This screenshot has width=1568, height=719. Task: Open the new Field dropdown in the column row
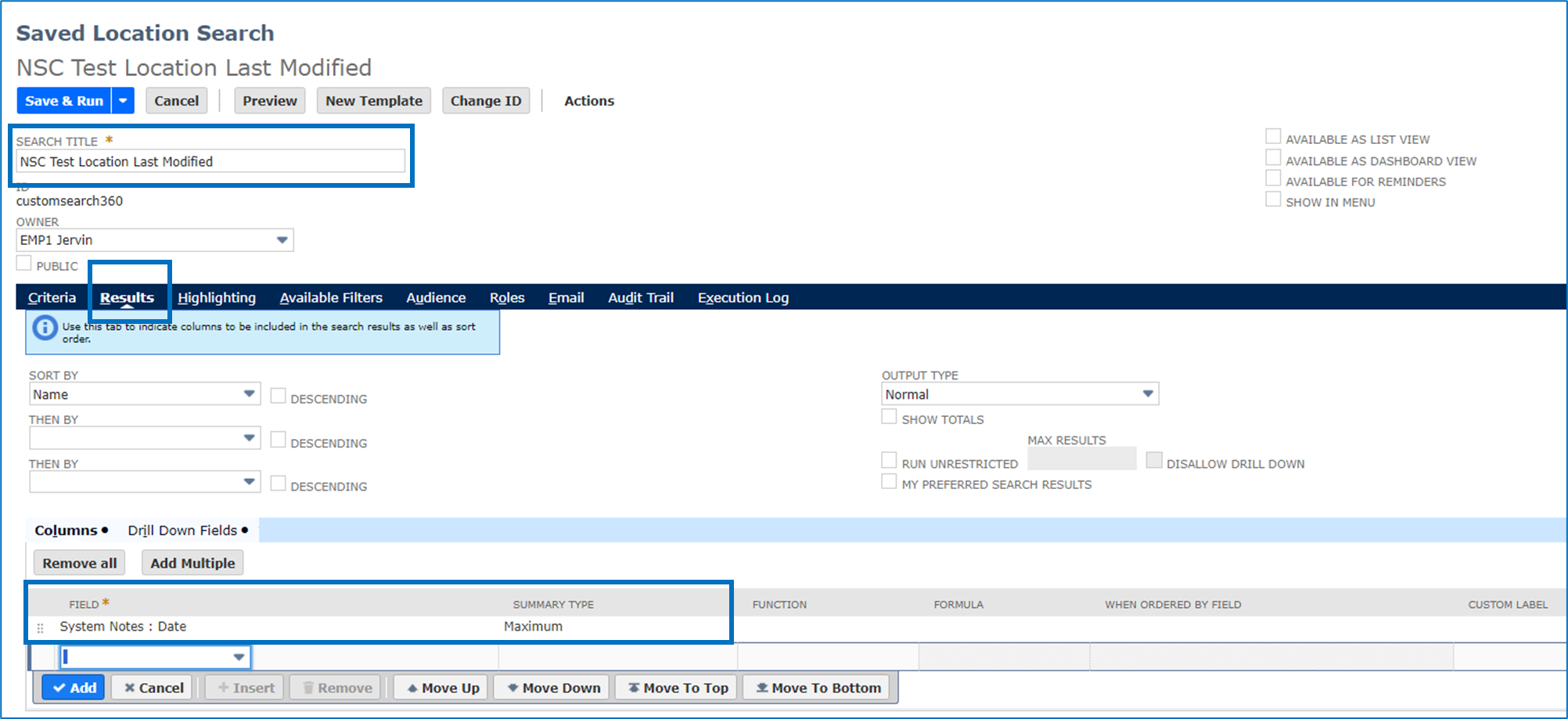(155, 657)
